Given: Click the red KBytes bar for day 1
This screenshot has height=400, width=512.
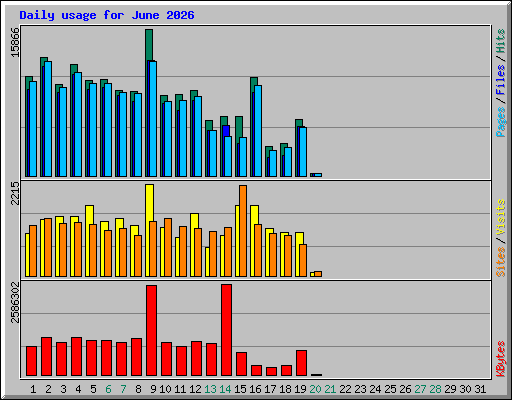Looking at the screenshot, I should [x=31, y=361].
